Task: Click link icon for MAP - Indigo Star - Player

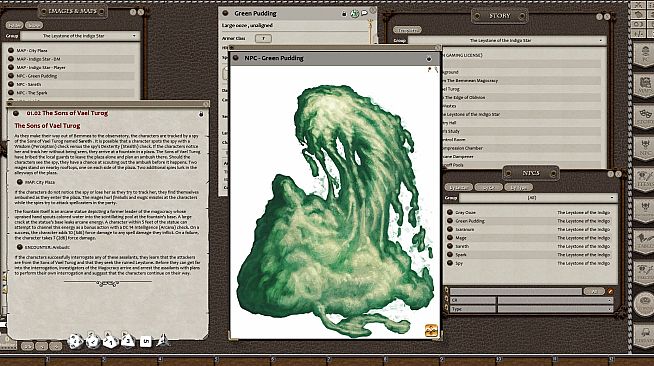Action: point(11,67)
